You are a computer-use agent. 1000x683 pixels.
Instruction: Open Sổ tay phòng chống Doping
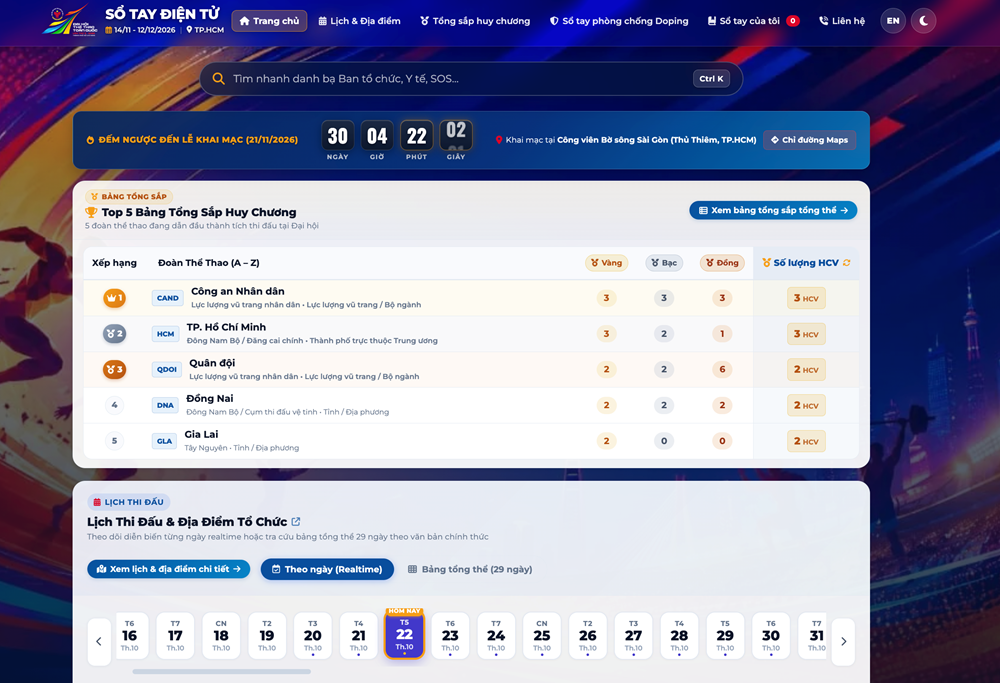pyautogui.click(x=619, y=21)
